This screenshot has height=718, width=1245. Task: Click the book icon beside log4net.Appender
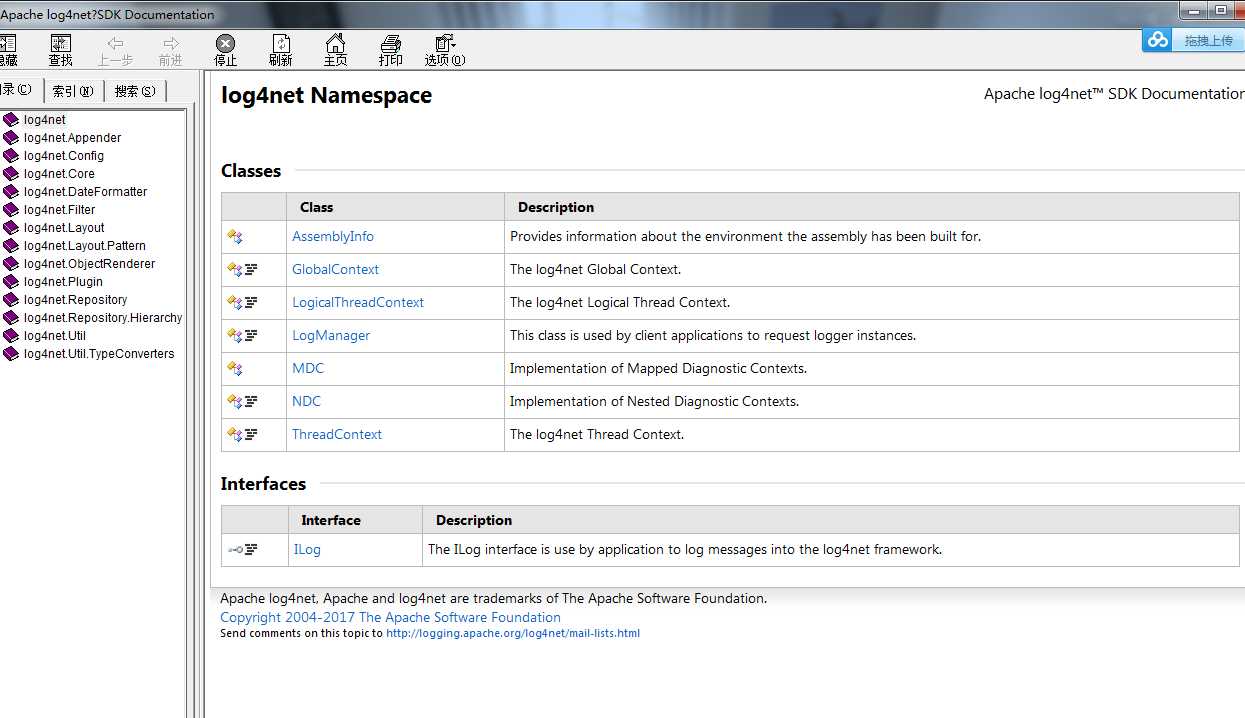tap(11, 138)
